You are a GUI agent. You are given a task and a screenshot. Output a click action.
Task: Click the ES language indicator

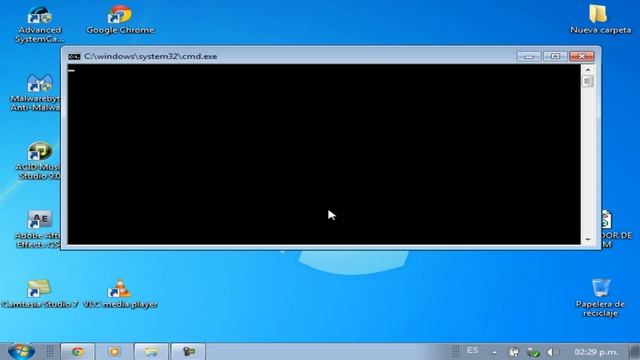point(472,351)
